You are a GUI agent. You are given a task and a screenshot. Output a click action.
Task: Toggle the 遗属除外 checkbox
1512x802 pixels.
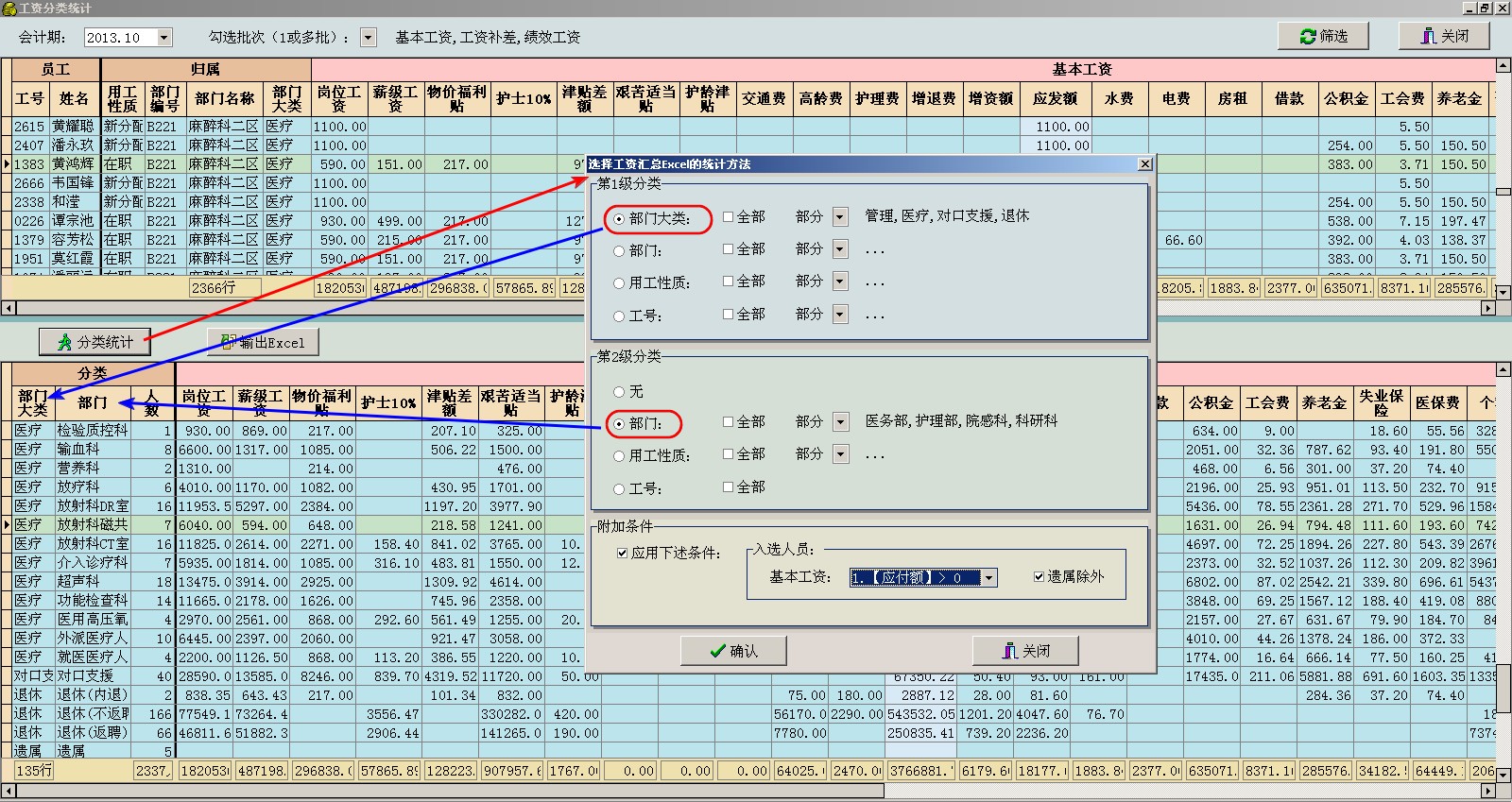pos(1039,576)
